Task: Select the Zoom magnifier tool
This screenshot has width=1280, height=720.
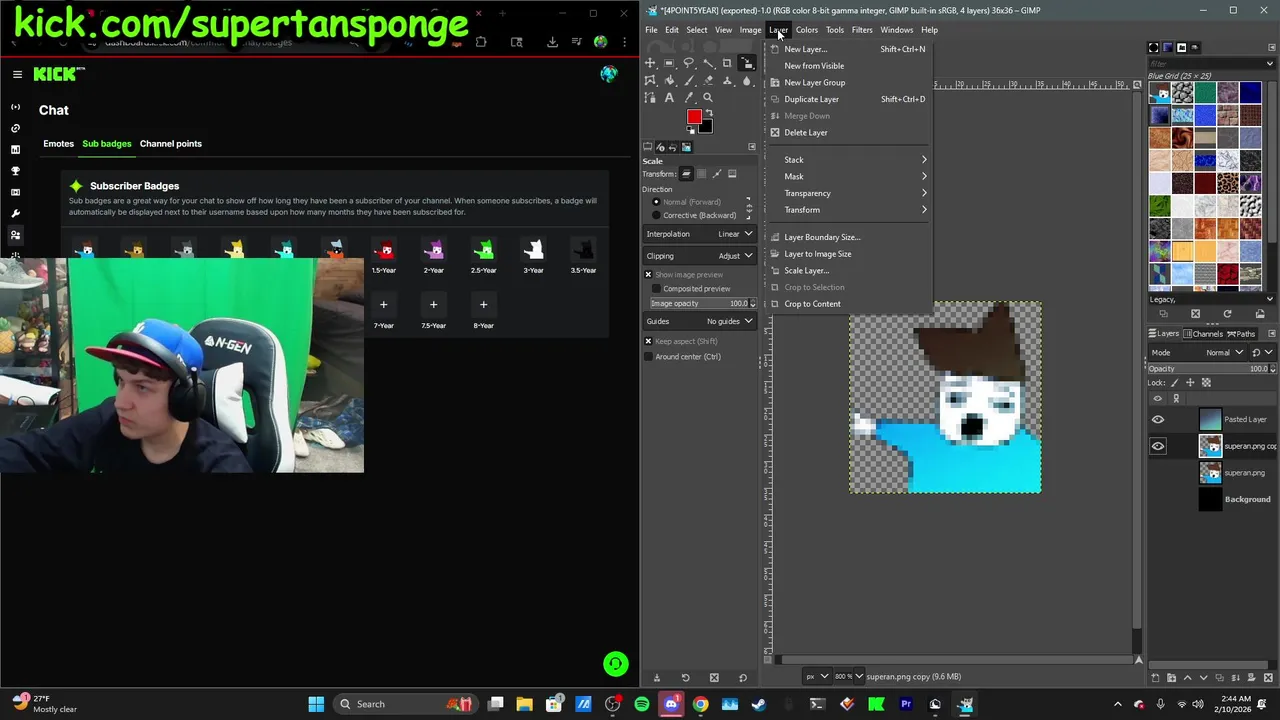Action: coord(708,98)
